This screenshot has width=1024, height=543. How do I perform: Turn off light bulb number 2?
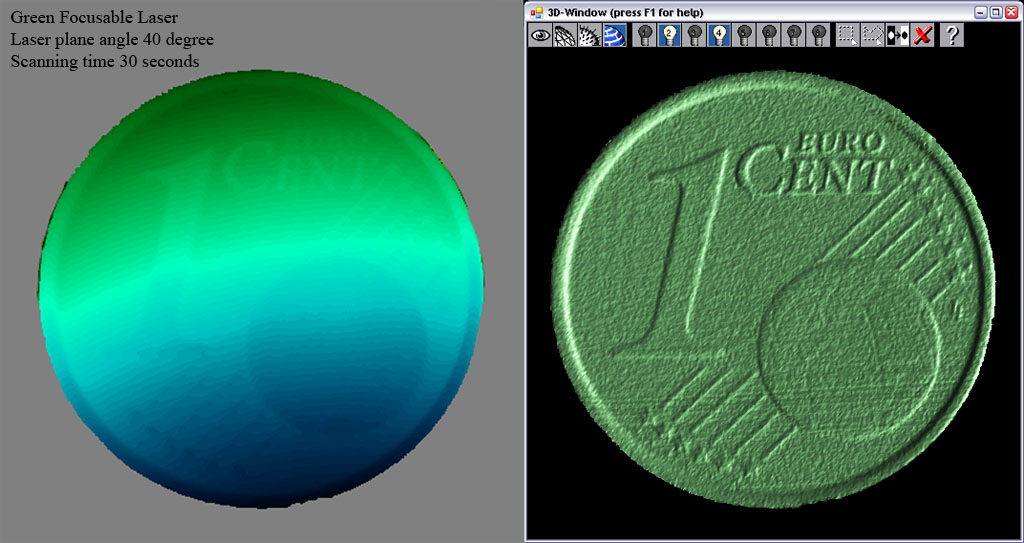coord(670,36)
